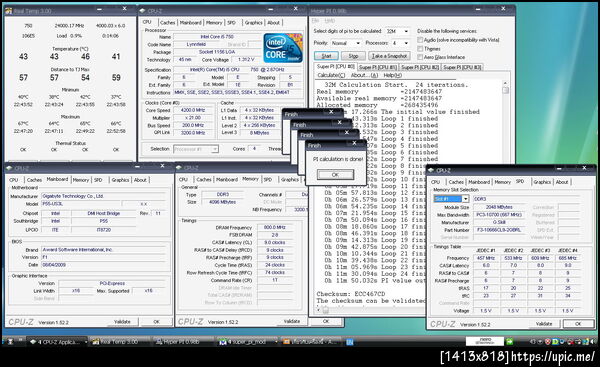Click the blue icon right of taskbar buttons
The image size is (600, 367).
point(349,342)
